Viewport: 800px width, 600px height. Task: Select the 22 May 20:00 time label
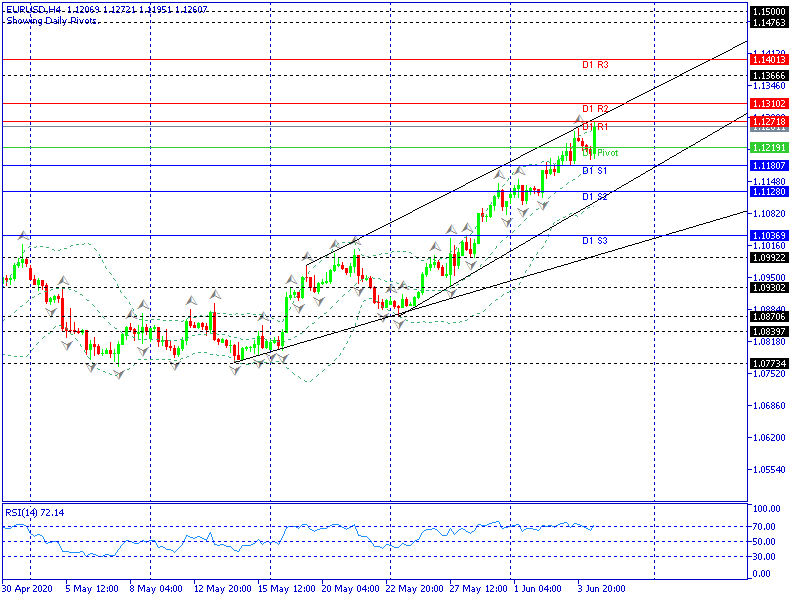click(x=413, y=589)
